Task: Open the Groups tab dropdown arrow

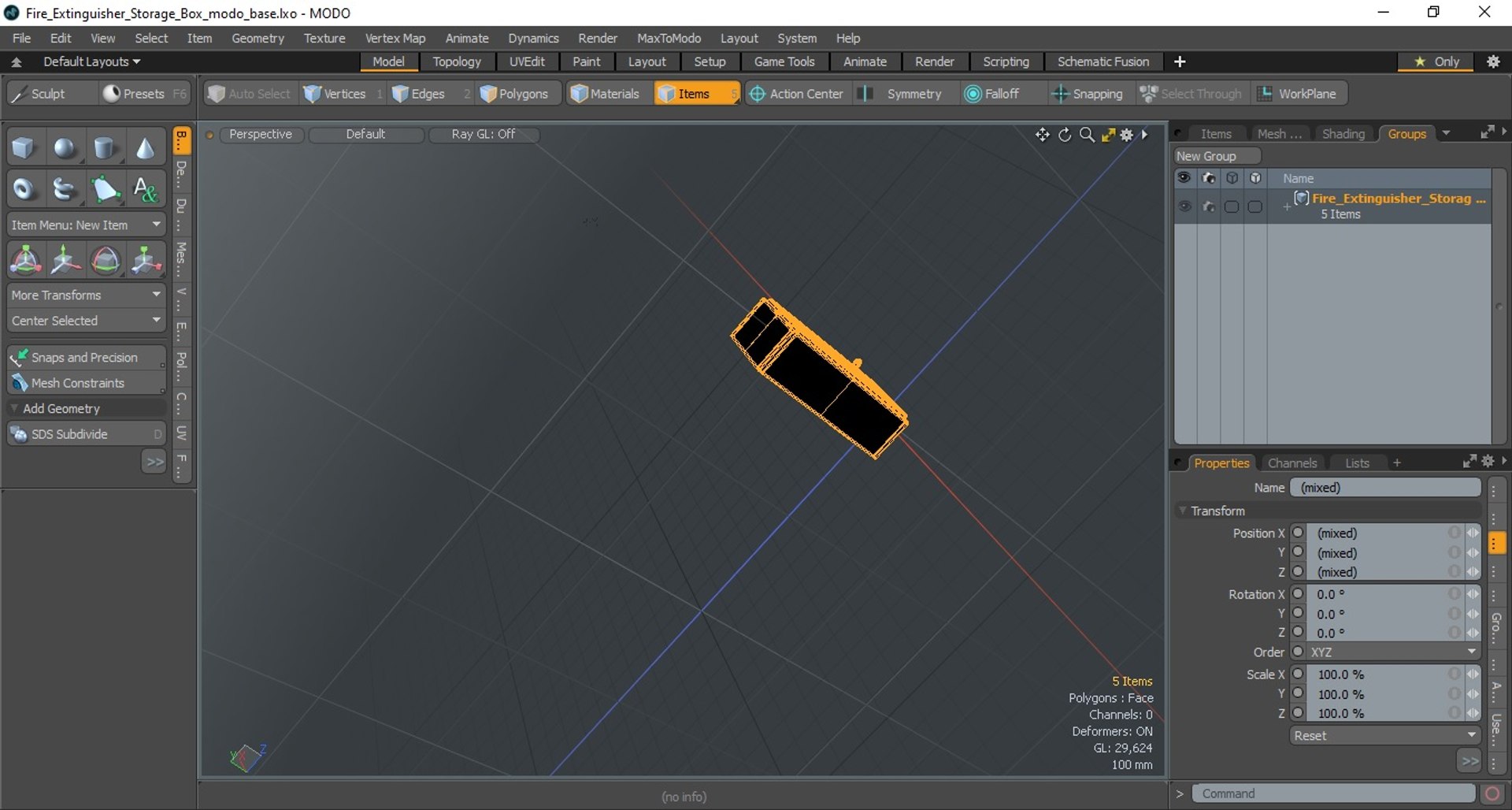Action: (1446, 133)
